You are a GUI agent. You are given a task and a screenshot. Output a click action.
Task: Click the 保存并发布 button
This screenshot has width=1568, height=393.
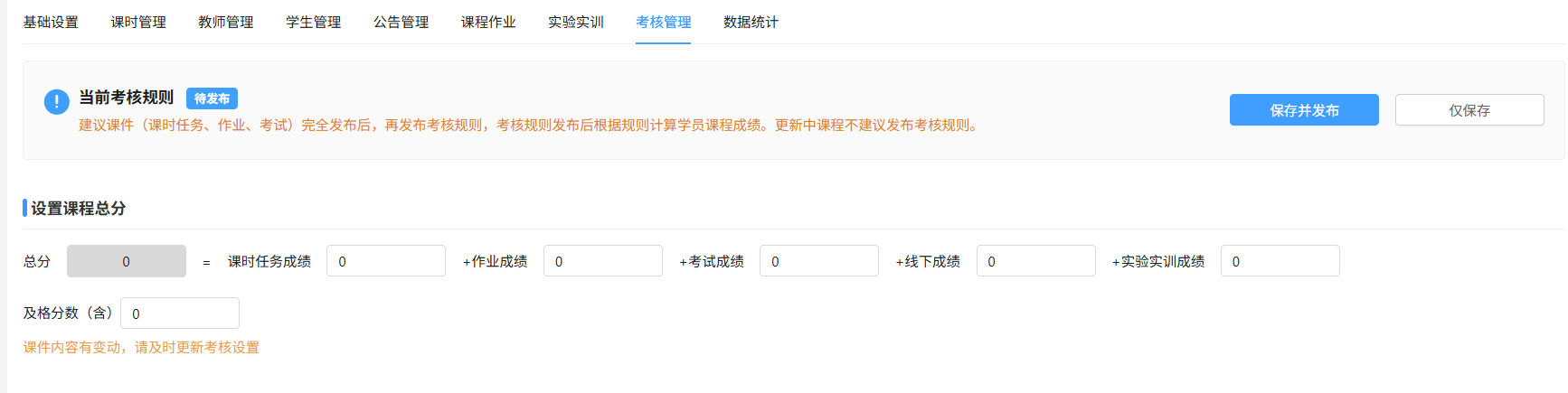pos(1304,110)
